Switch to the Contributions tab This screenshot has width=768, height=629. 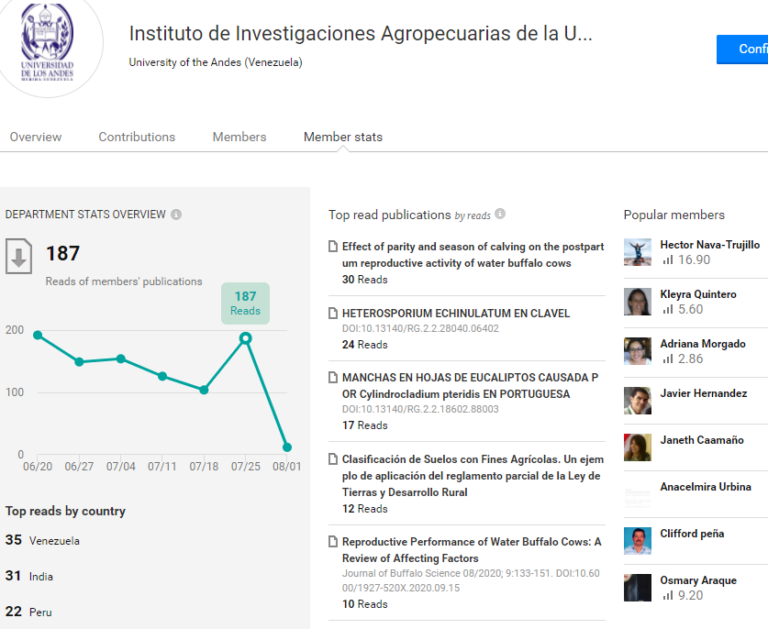(137, 137)
